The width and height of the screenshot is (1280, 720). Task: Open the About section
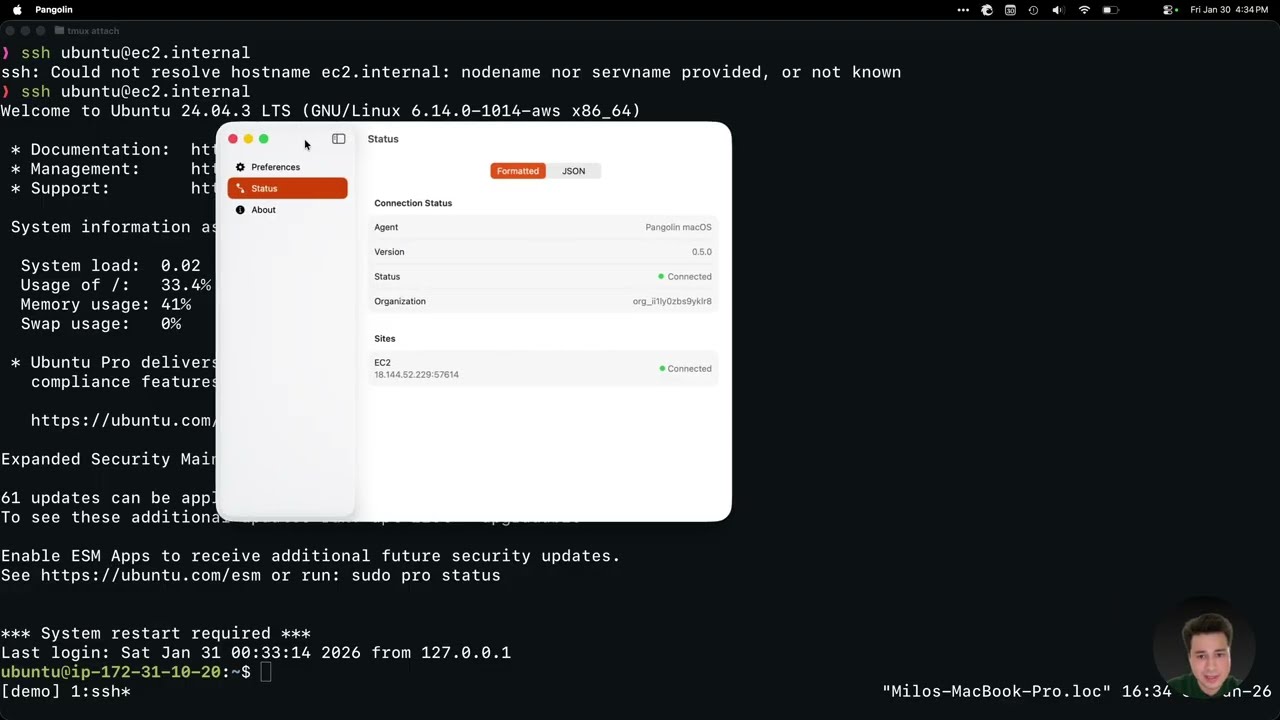(x=287, y=210)
